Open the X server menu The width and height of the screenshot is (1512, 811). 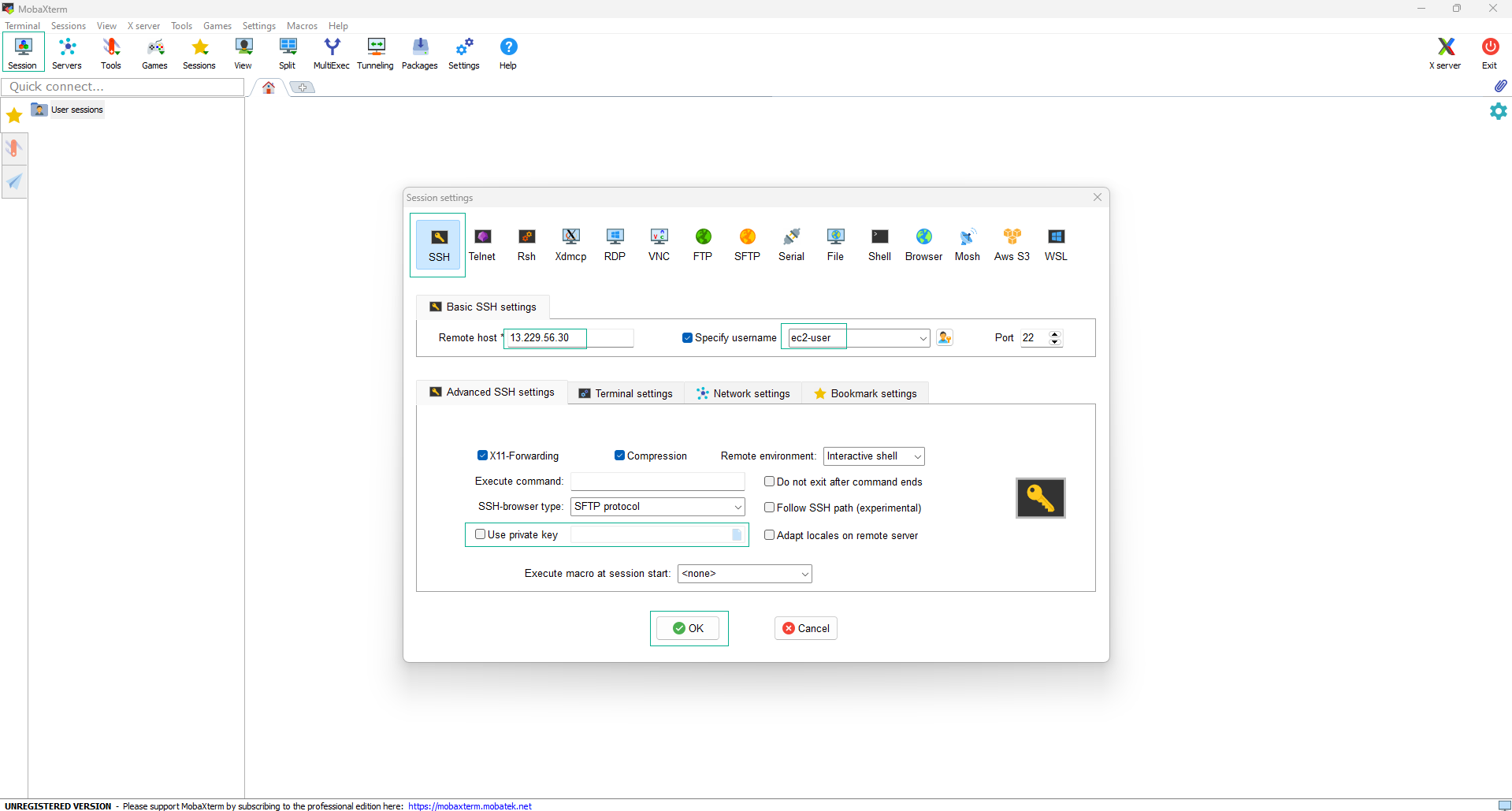coord(143,26)
